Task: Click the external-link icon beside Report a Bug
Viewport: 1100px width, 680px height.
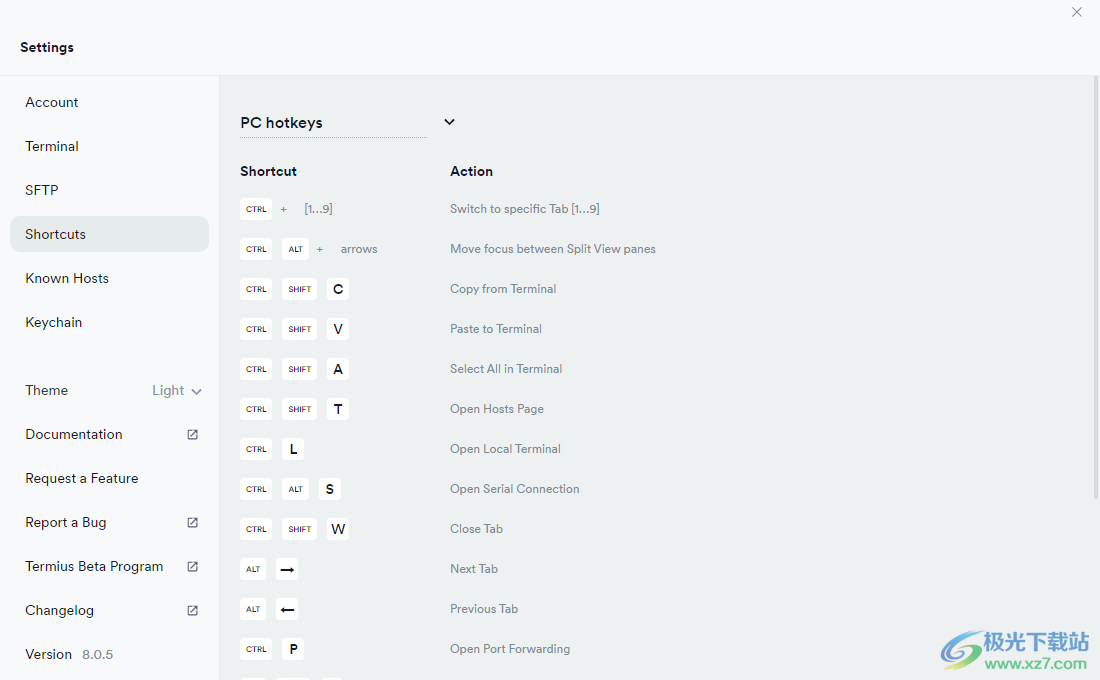Action: pos(192,522)
